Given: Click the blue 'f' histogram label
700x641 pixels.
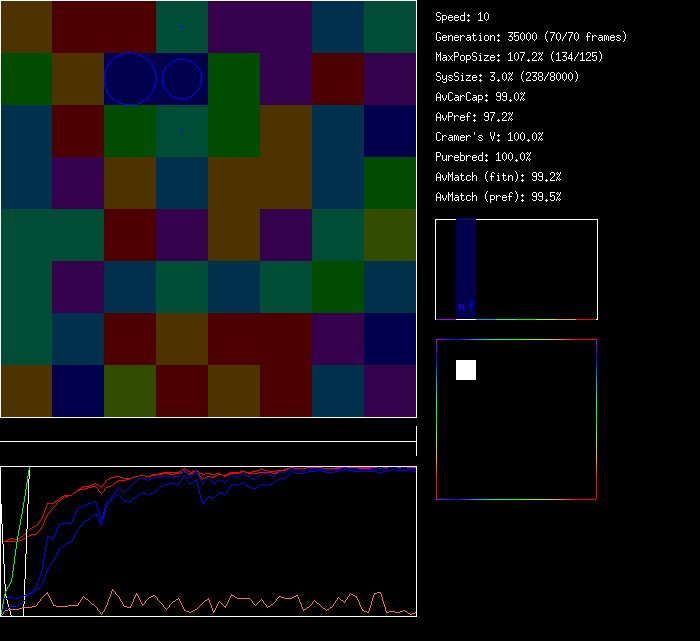Looking at the screenshot, I should point(471,307).
